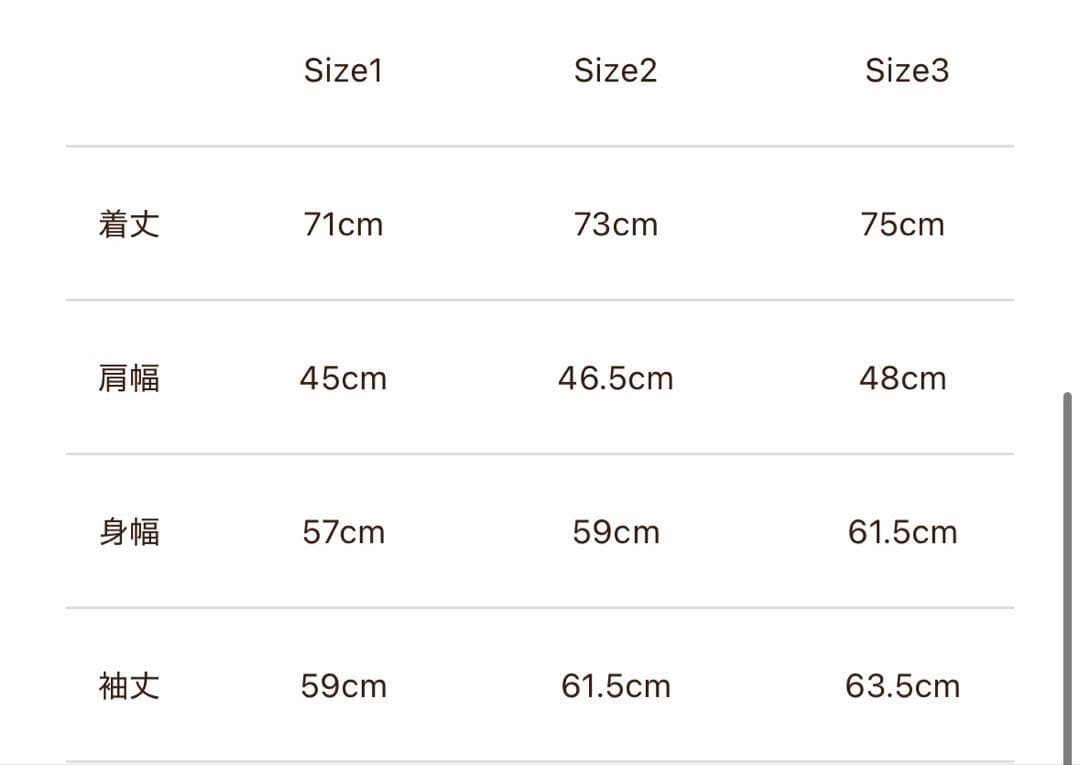Select the 肩幅 row label
The width and height of the screenshot is (1080, 765).
tap(129, 379)
